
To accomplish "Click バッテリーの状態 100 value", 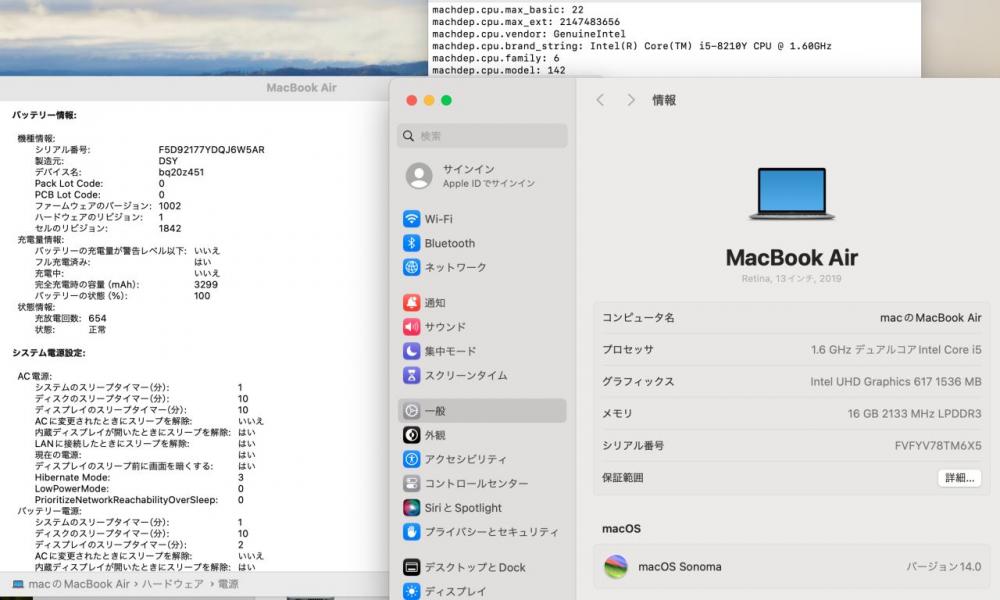I will tap(202, 296).
